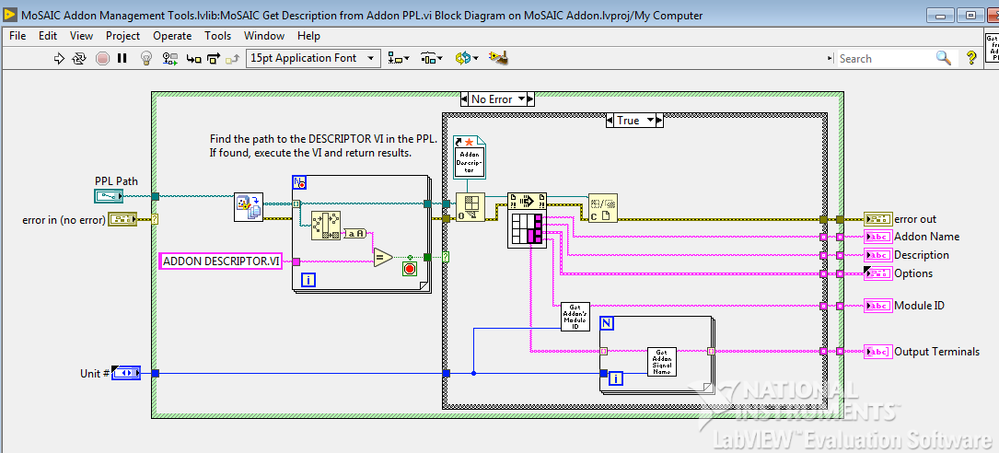Screen dimensions: 999x453
Task: Open the Operate menu
Action: pos(172,36)
